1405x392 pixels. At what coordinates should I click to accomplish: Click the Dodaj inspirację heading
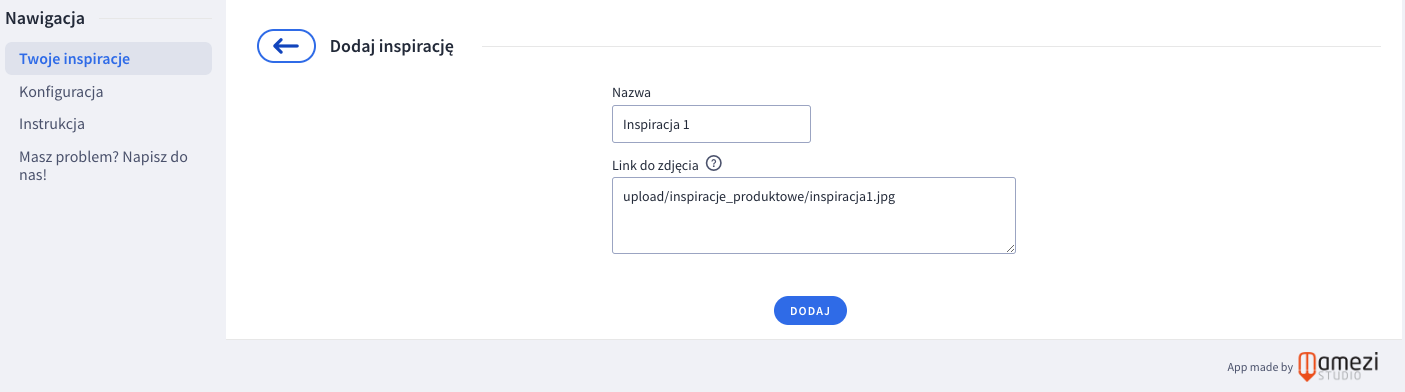(x=393, y=46)
